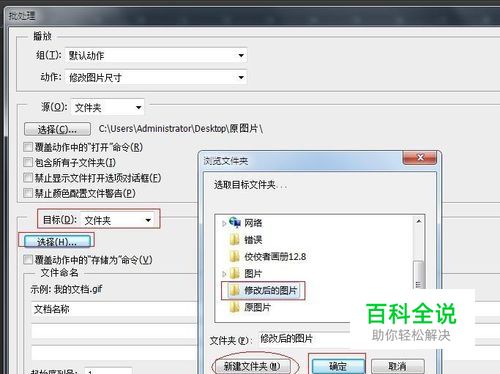Enable 覆盖动作中的"打开"命令(R) checkbox
Image resolution: width=500 pixels, height=374 pixels.
point(28,147)
